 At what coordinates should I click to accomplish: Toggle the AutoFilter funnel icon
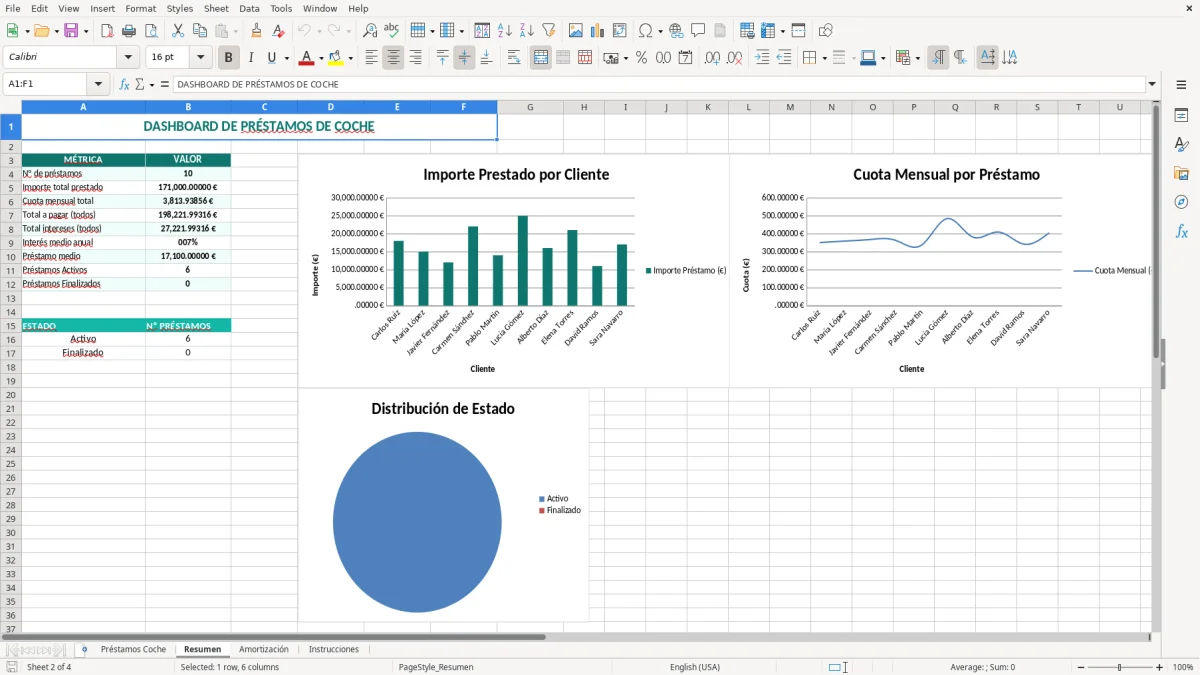coord(549,31)
